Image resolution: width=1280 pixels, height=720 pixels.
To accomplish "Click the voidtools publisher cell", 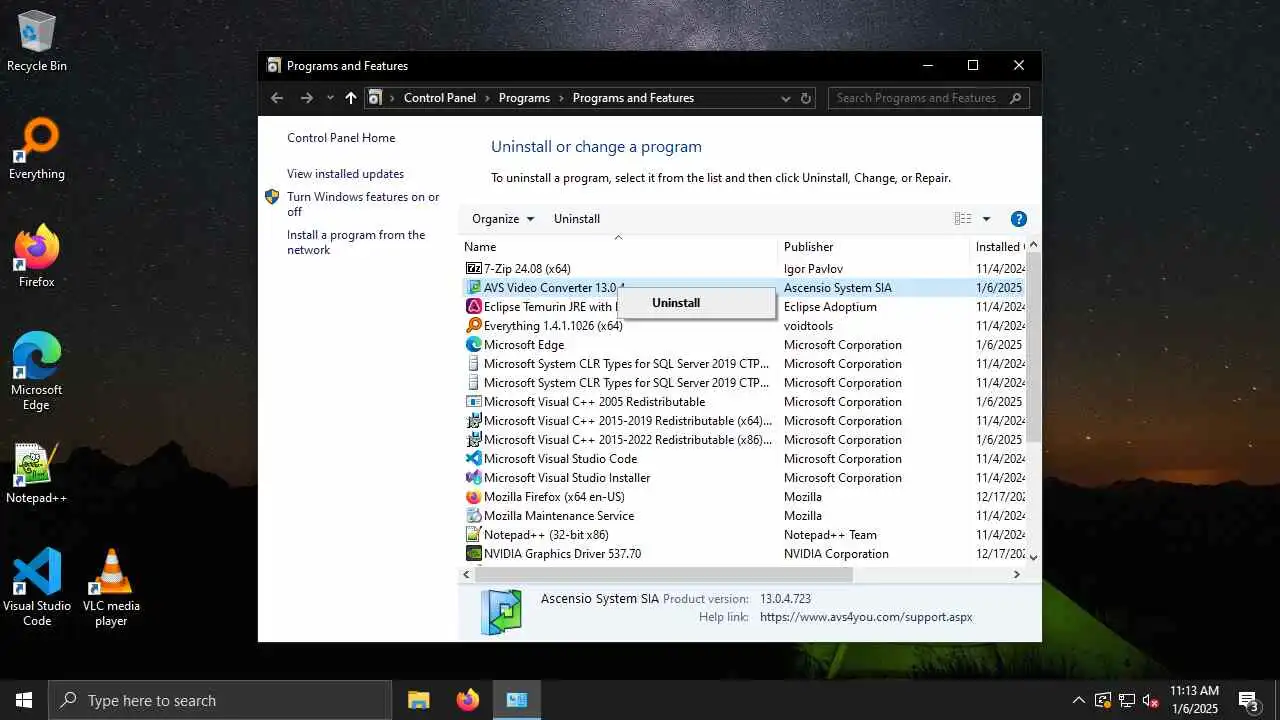I will [808, 325].
